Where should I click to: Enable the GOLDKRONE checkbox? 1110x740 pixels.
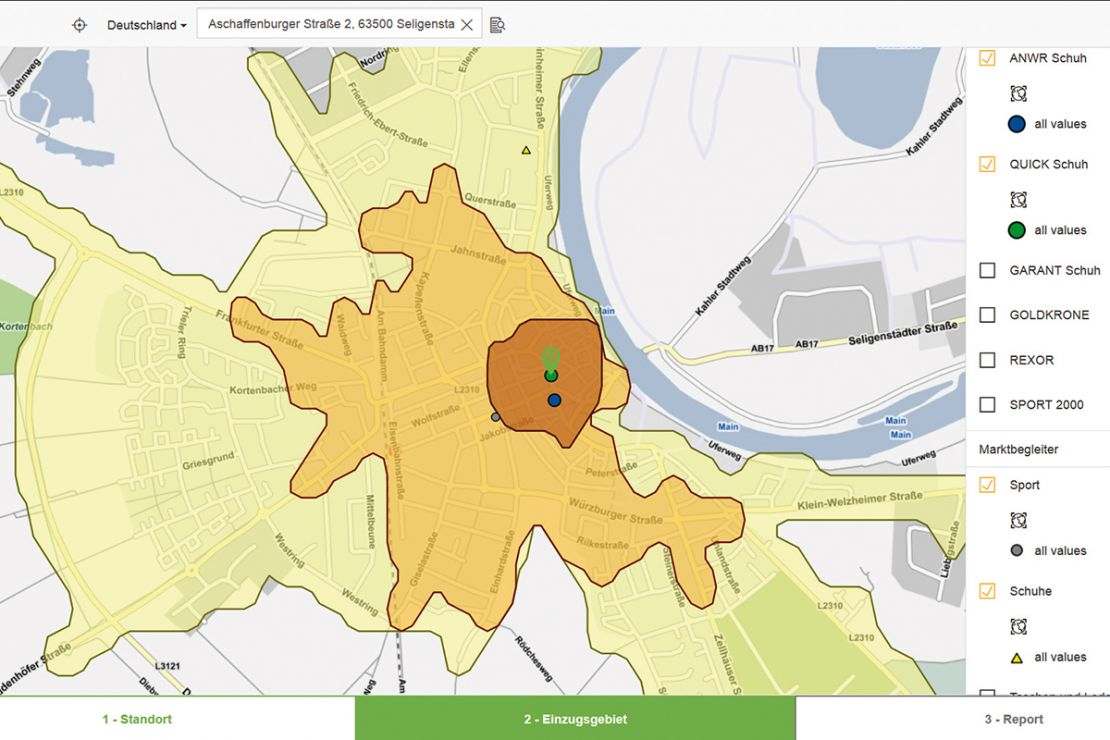[x=987, y=315]
